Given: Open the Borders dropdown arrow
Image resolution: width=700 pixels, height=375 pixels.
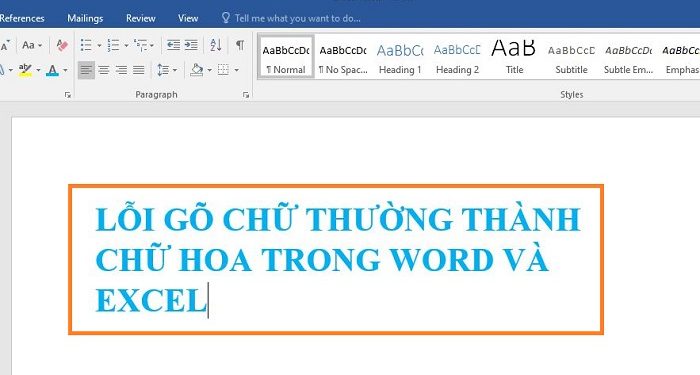Looking at the screenshot, I should (x=236, y=70).
